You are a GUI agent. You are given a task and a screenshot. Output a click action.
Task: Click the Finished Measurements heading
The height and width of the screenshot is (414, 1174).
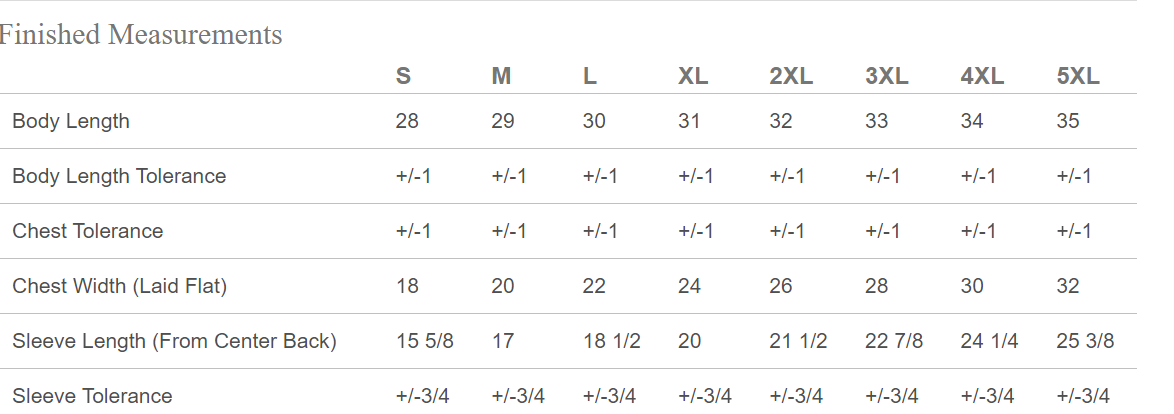(x=141, y=35)
